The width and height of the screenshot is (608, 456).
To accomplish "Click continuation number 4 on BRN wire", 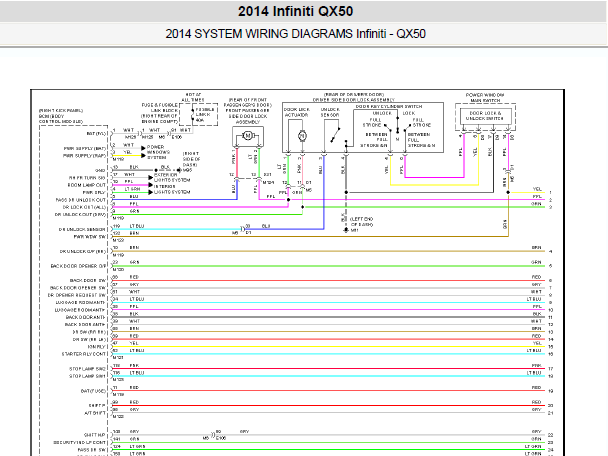I will pos(551,251).
